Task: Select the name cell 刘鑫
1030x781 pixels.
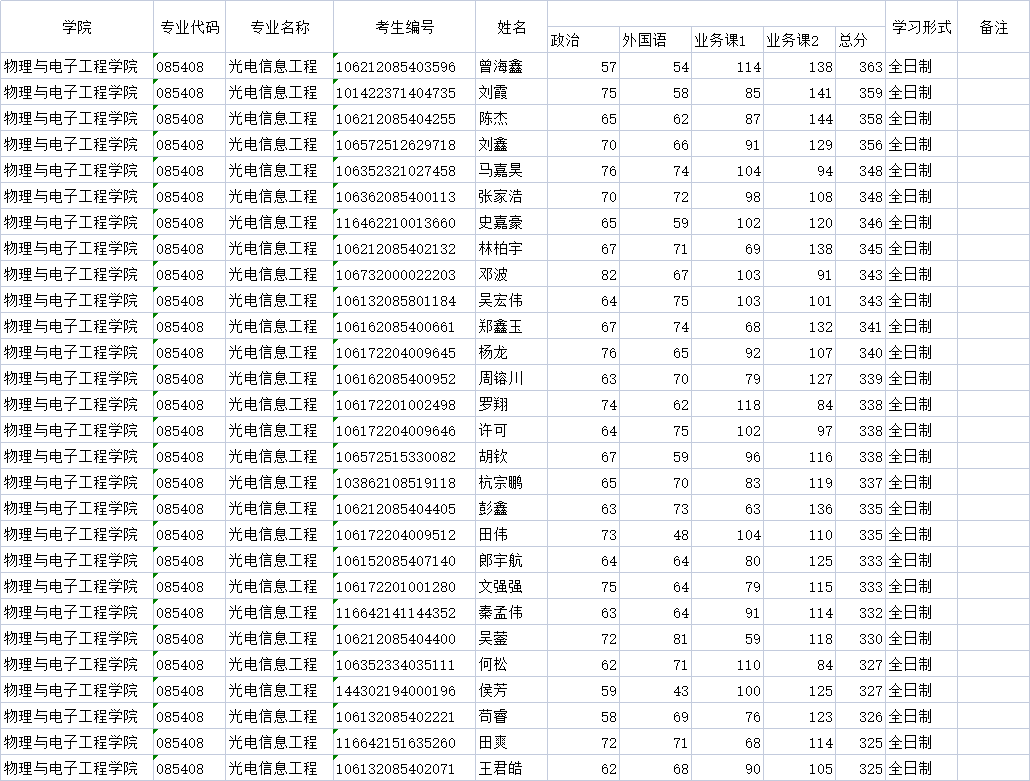Action: coord(511,145)
